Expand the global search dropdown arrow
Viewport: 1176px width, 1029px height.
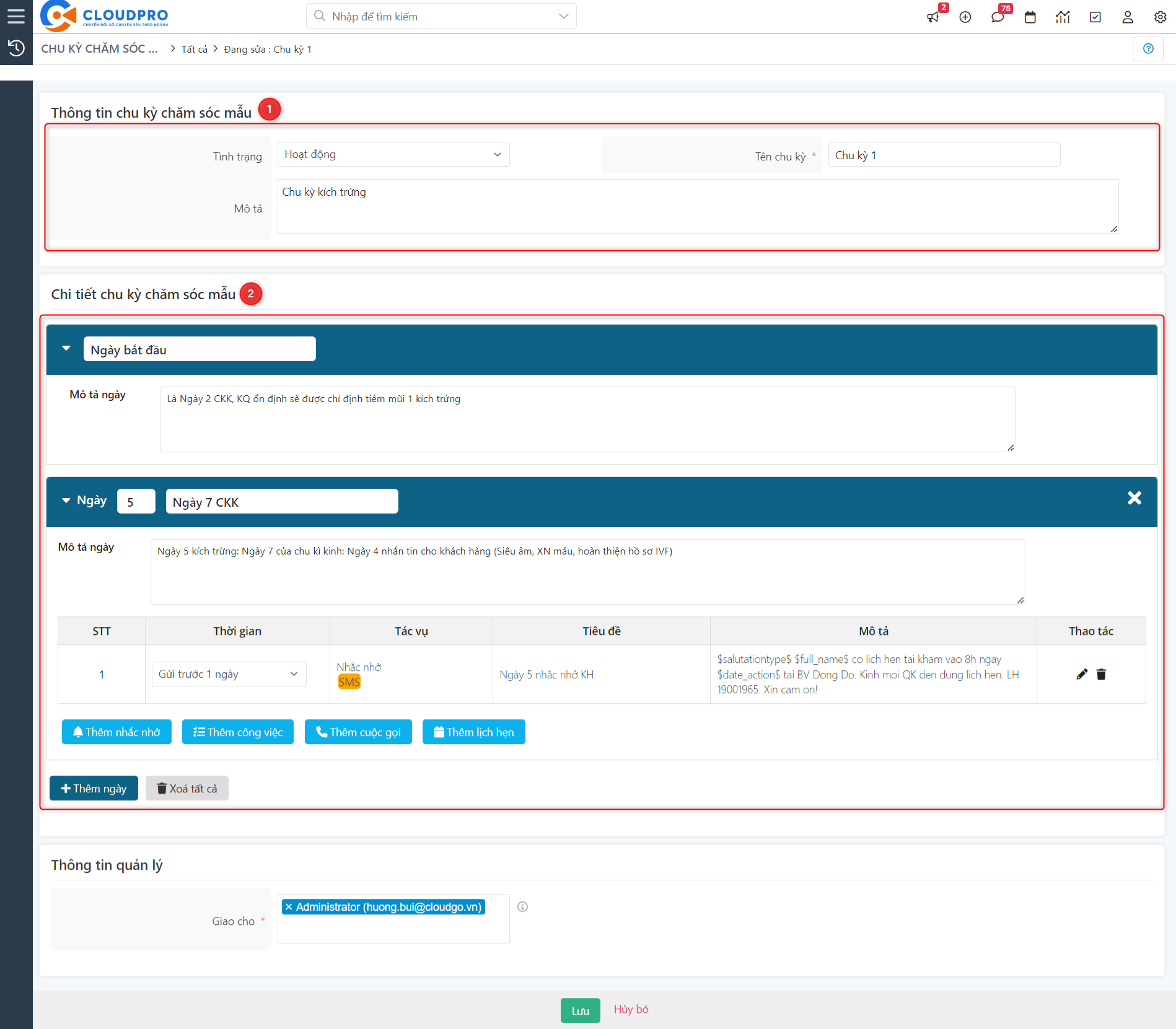[563, 16]
